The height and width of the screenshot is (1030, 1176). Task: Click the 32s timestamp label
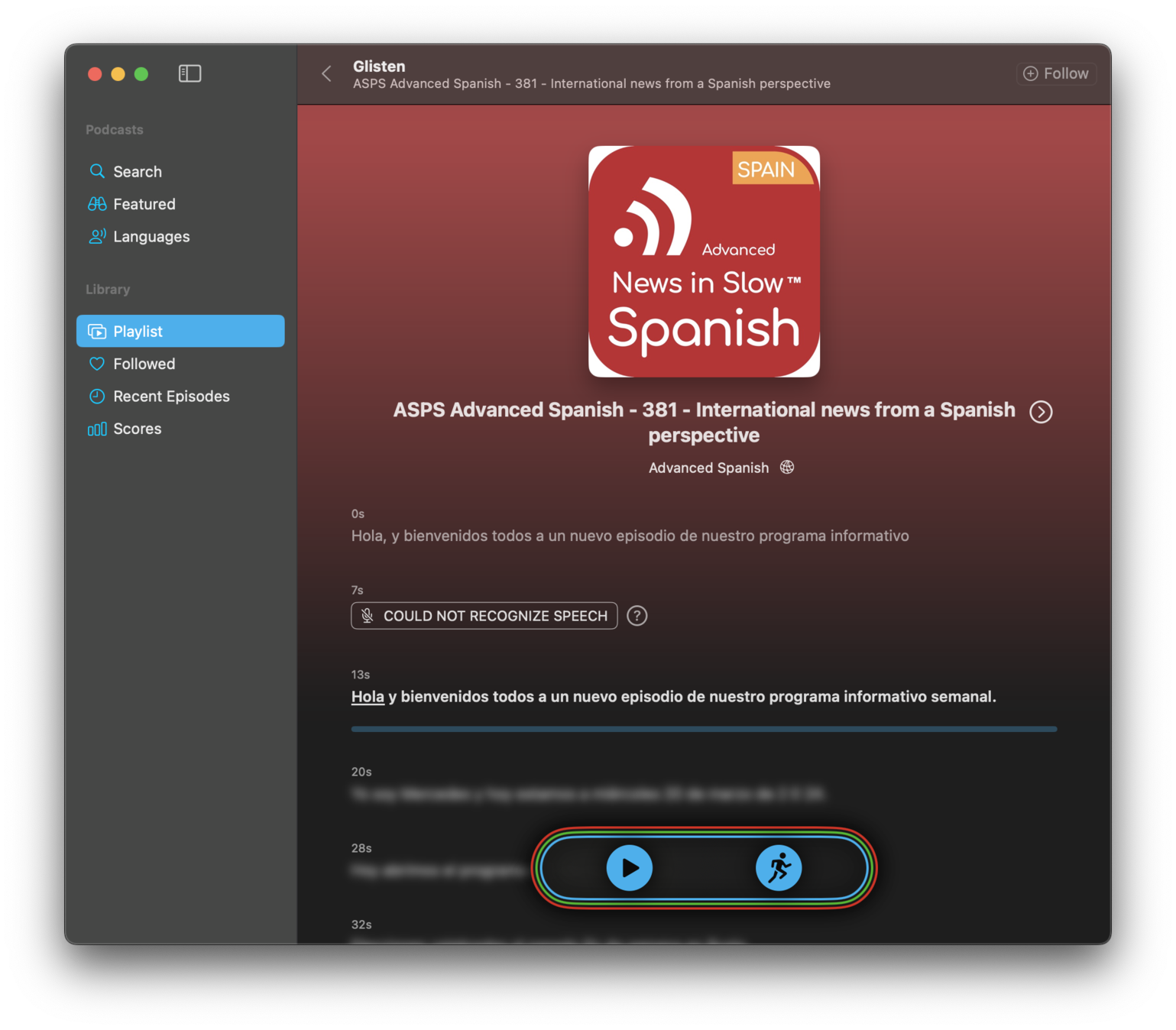tap(361, 925)
